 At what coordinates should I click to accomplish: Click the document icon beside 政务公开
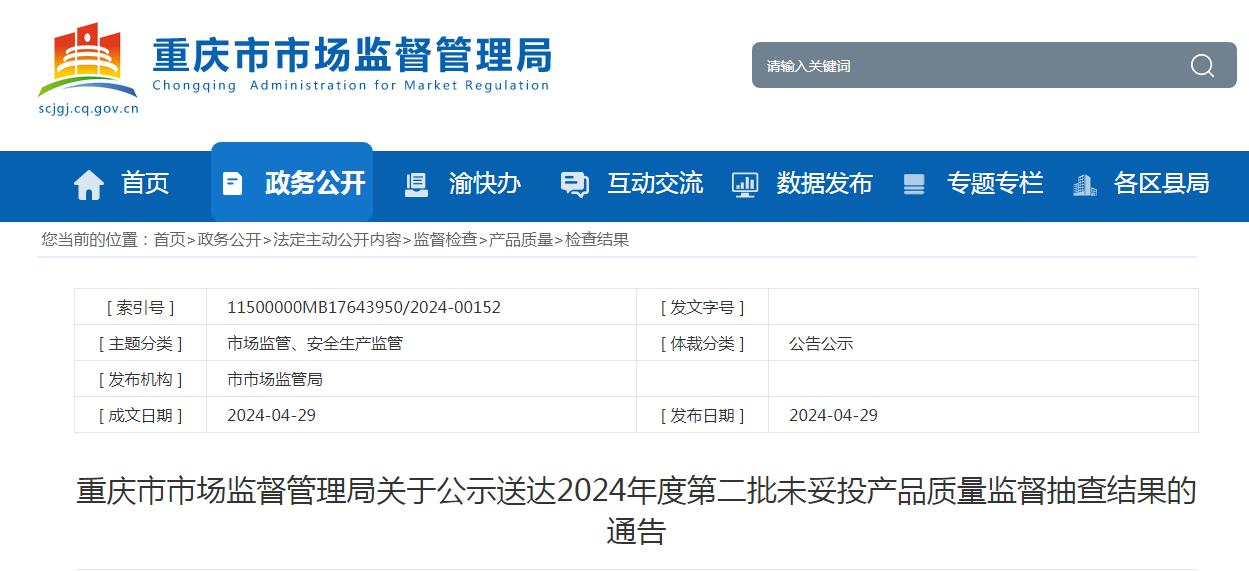[x=232, y=184]
